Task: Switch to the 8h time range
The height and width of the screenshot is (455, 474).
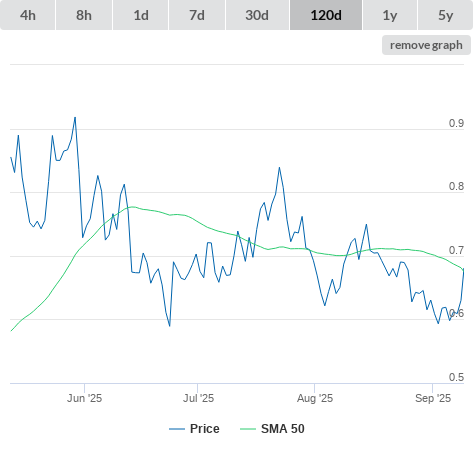Action: (x=84, y=15)
